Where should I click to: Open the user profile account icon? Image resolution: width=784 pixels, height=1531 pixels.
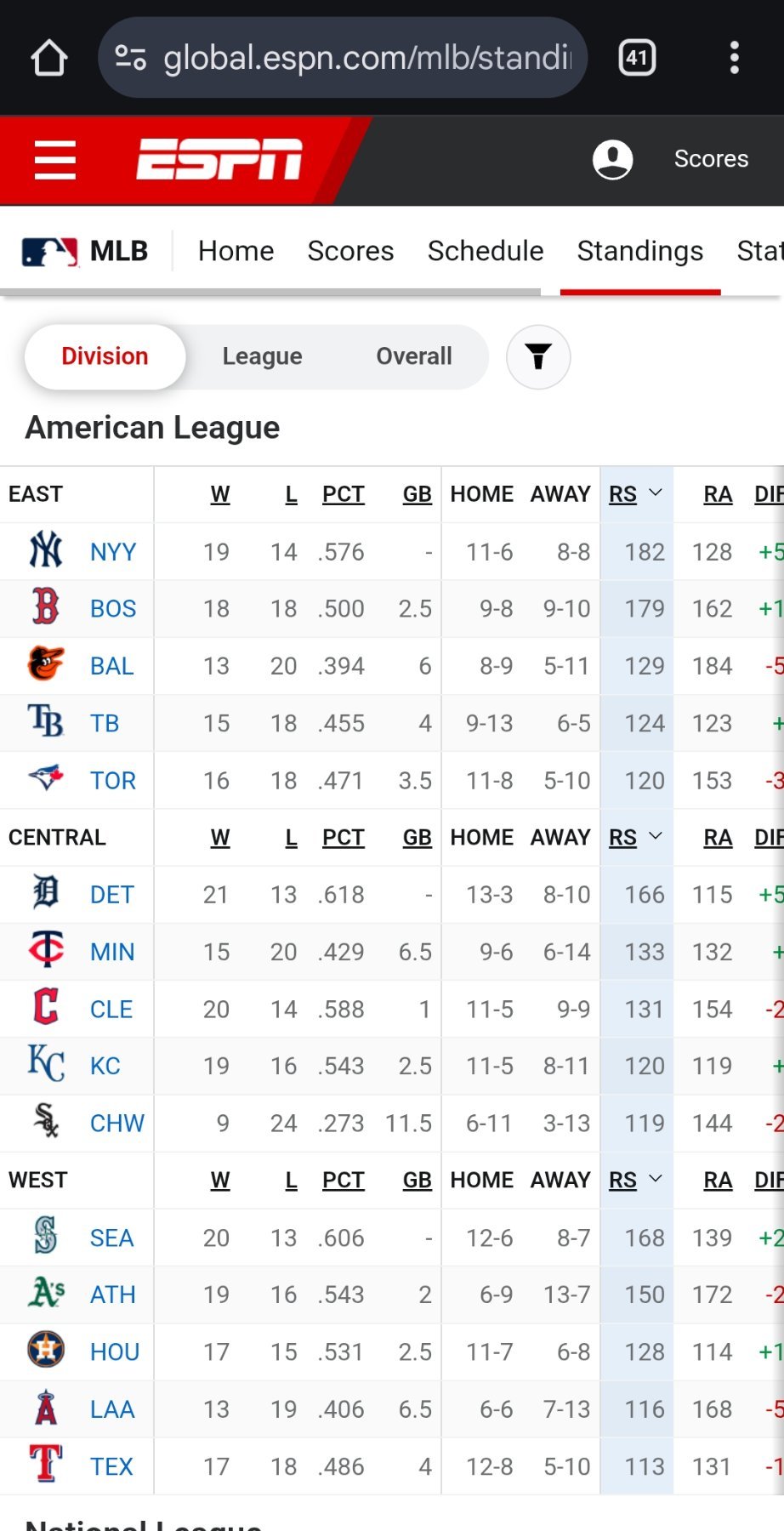point(612,159)
